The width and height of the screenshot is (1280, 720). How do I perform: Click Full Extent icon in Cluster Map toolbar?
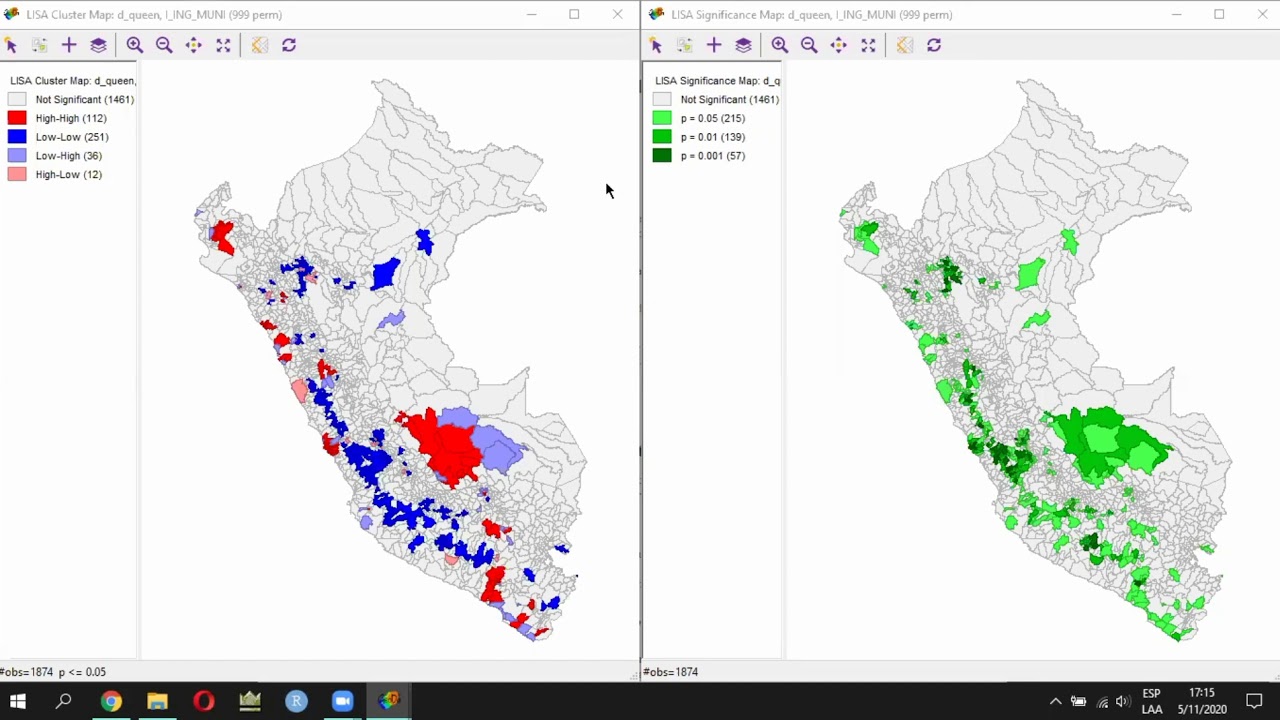pyautogui.click(x=223, y=45)
